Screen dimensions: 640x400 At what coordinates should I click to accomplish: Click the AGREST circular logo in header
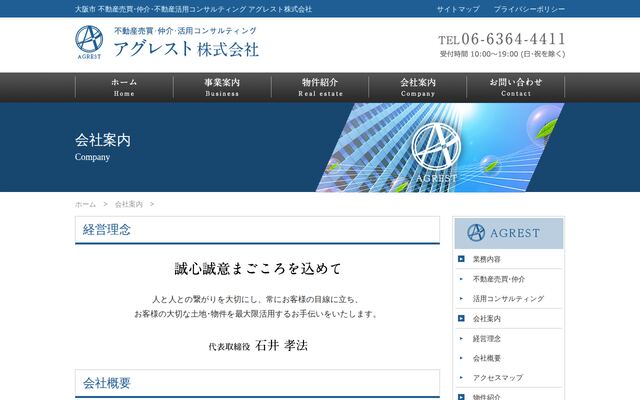click(89, 42)
